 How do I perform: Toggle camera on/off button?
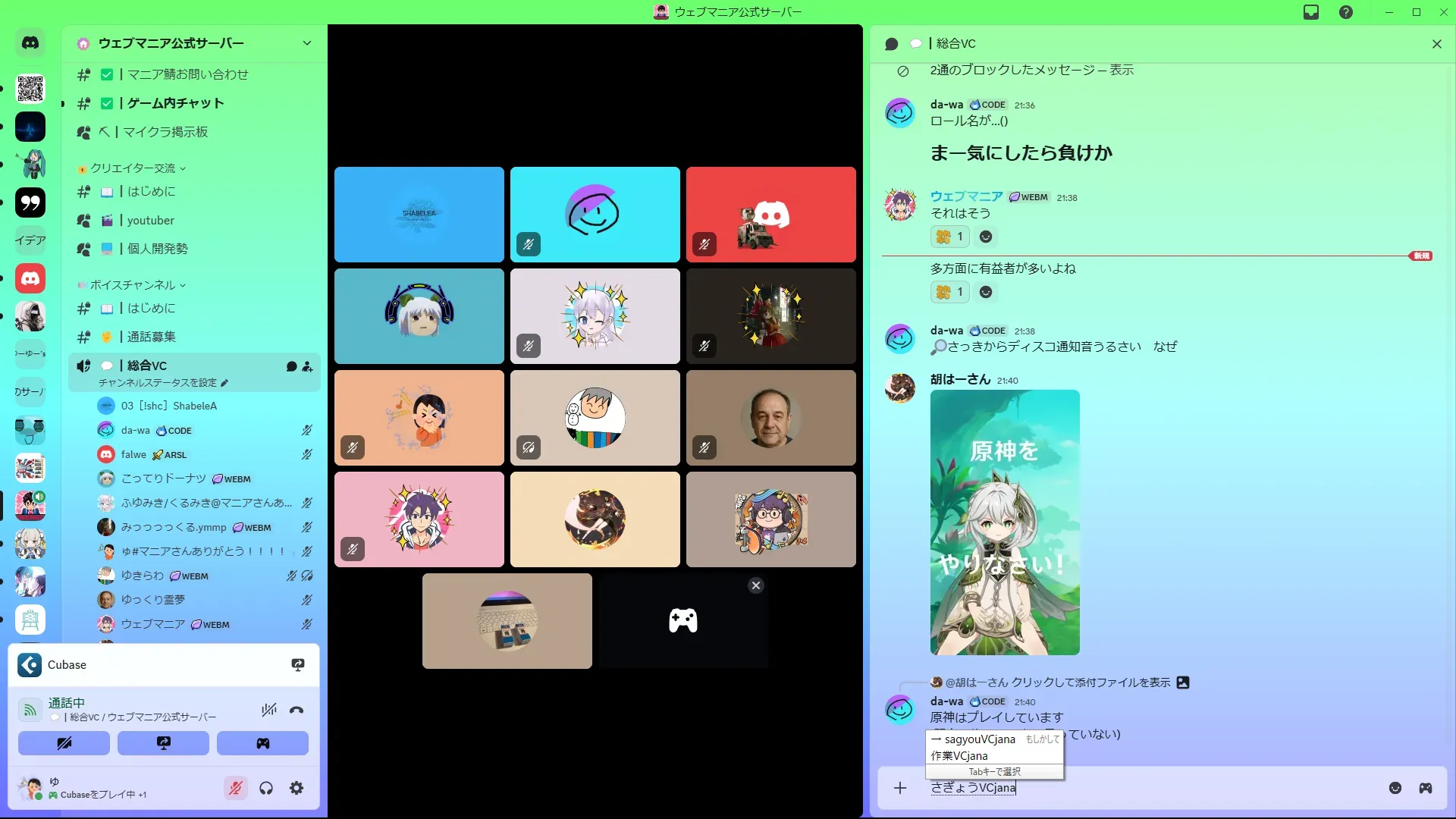pyautogui.click(x=64, y=743)
